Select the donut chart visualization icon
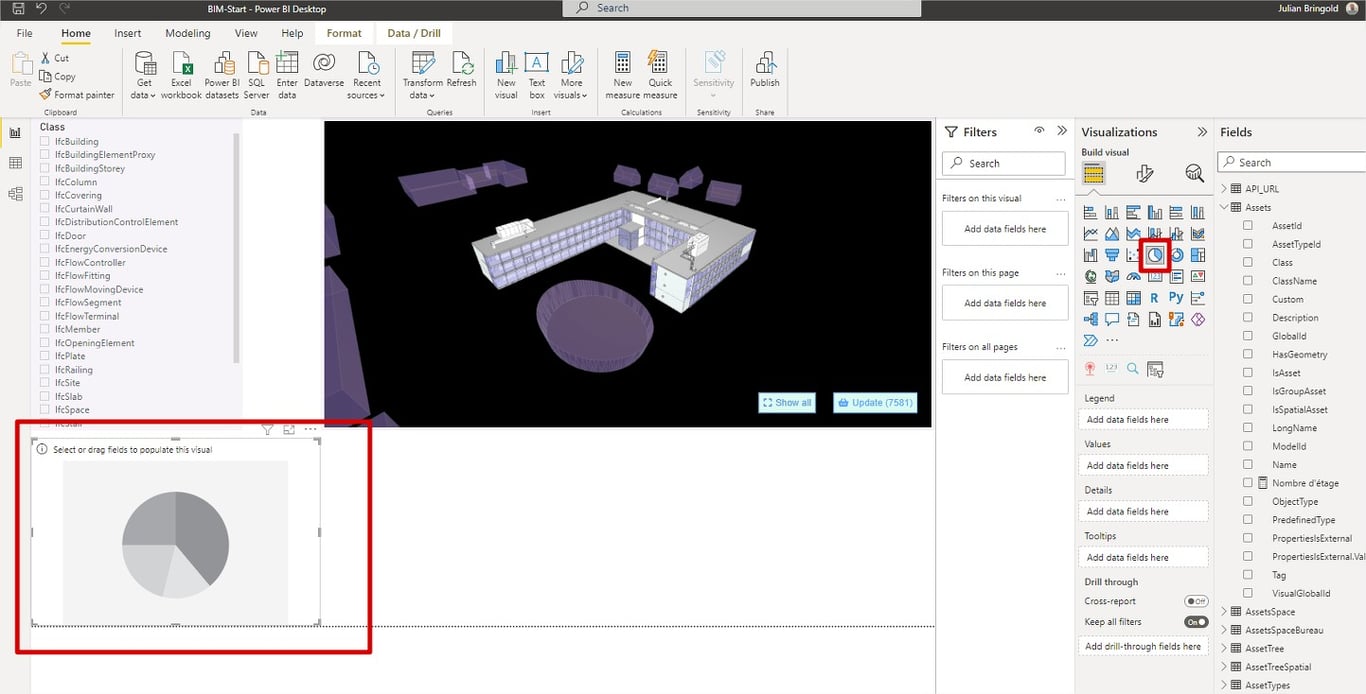1366x694 pixels. (1177, 255)
